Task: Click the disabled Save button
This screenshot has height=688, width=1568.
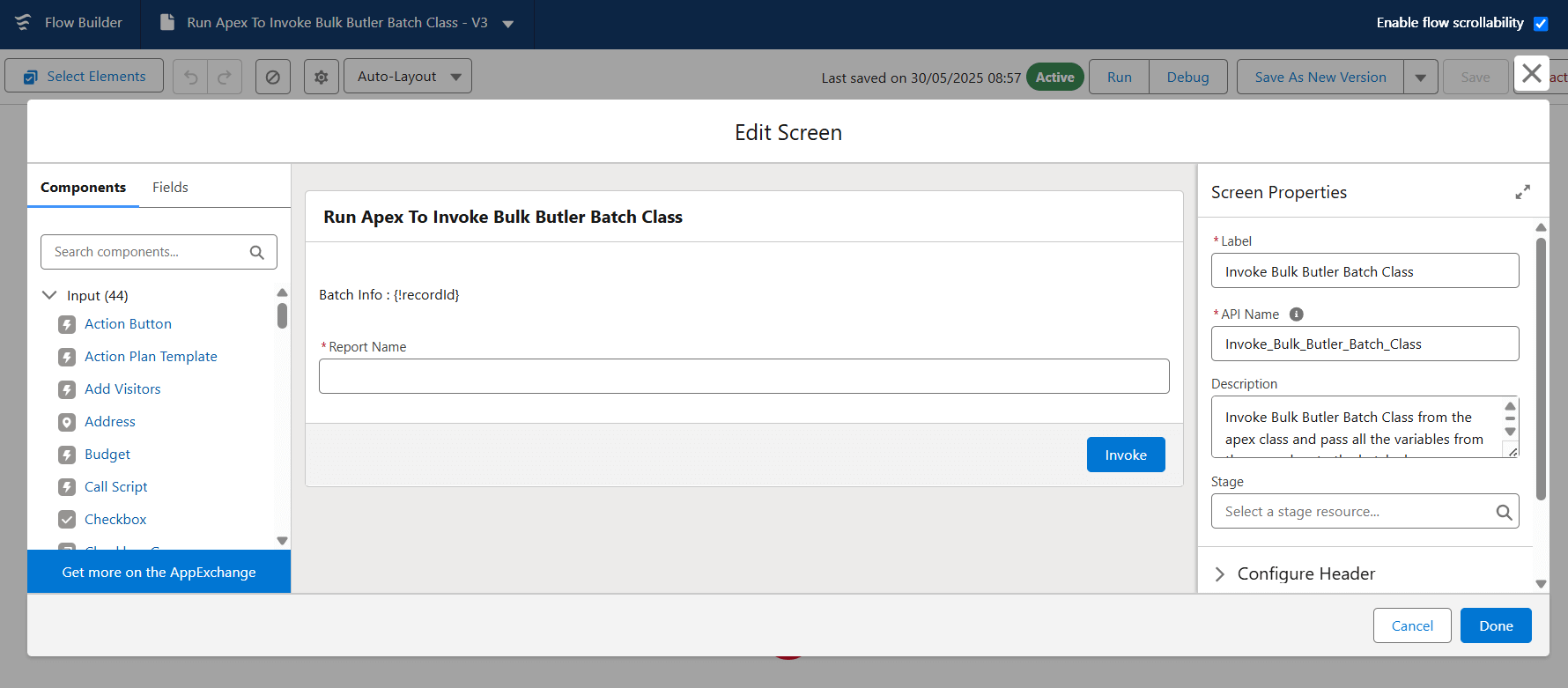Action: pyautogui.click(x=1476, y=78)
